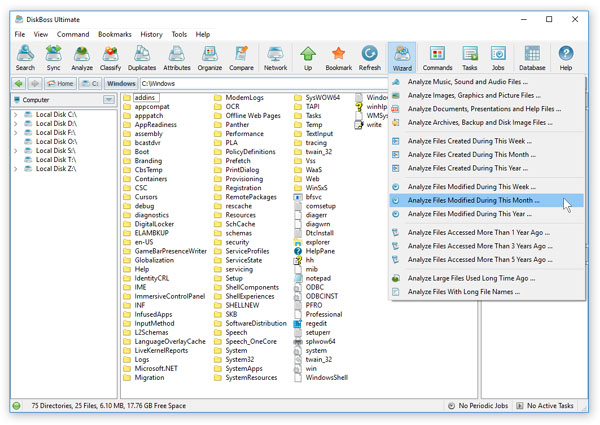Viewport: 600px width, 425px height.
Task: Choose Analyze Files Created During This Week
Action: pos(487,141)
